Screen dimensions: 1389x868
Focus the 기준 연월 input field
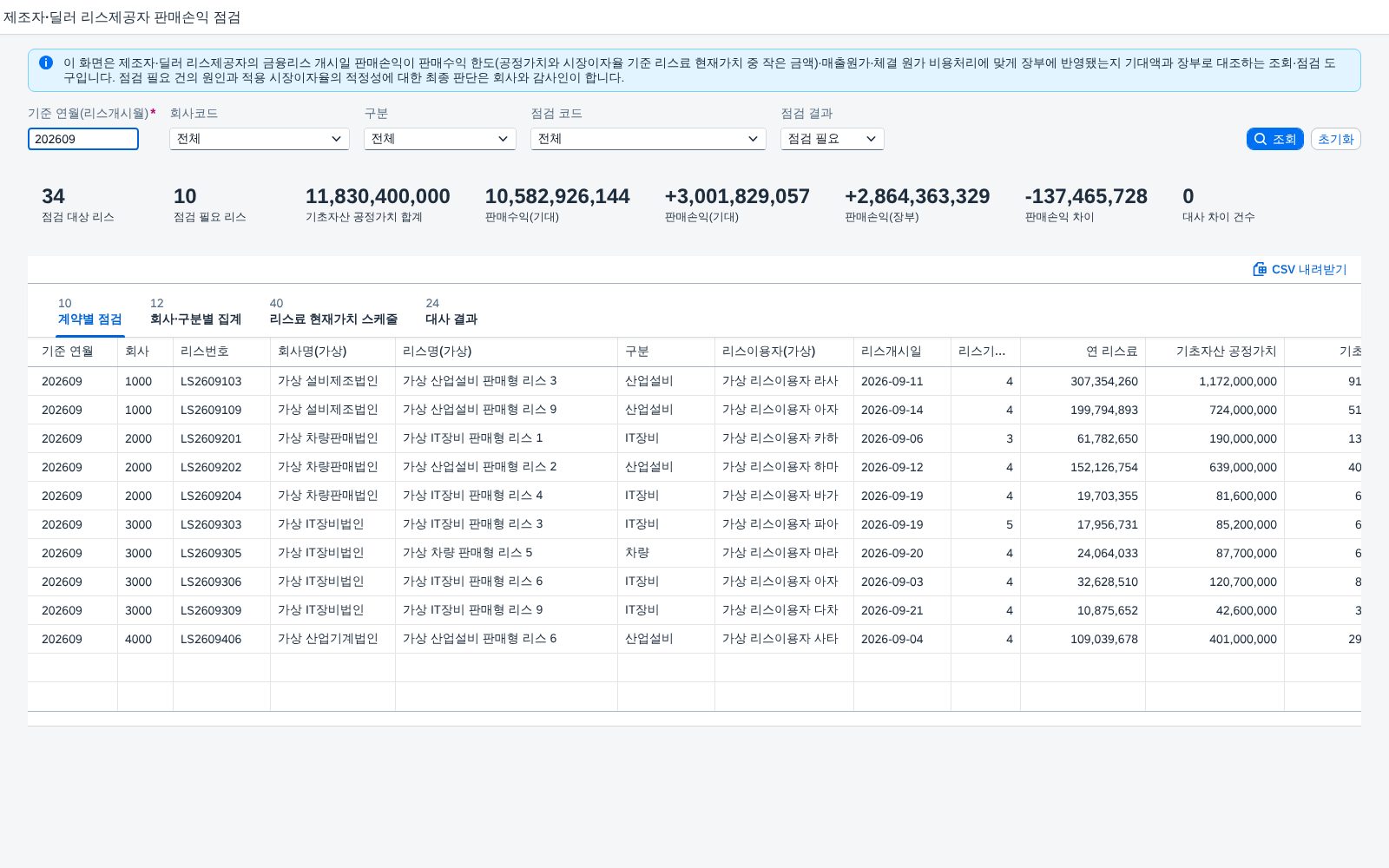83,139
